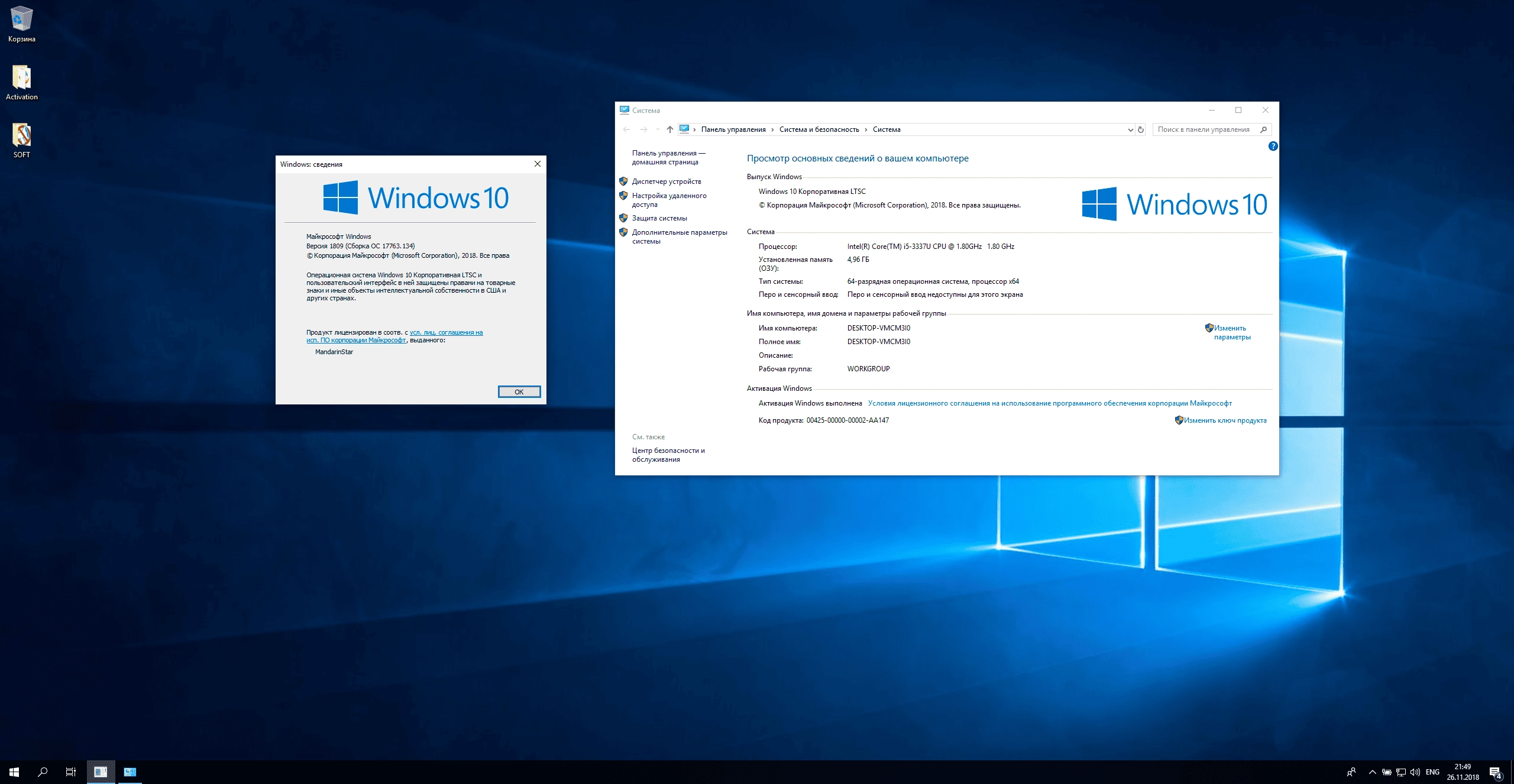Click the WORKGROUP value
The image size is (1514, 784).
coord(868,369)
